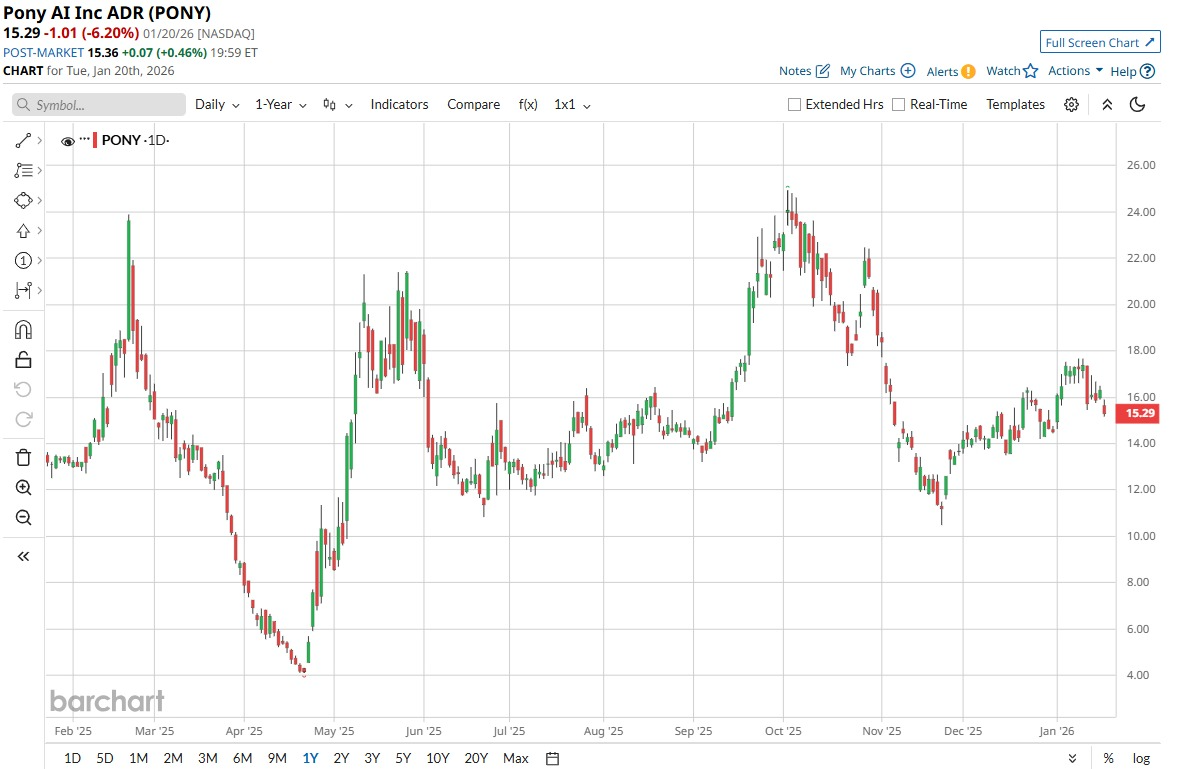Open the candlestick chart type dropdown
1177x769 pixels.
point(337,104)
